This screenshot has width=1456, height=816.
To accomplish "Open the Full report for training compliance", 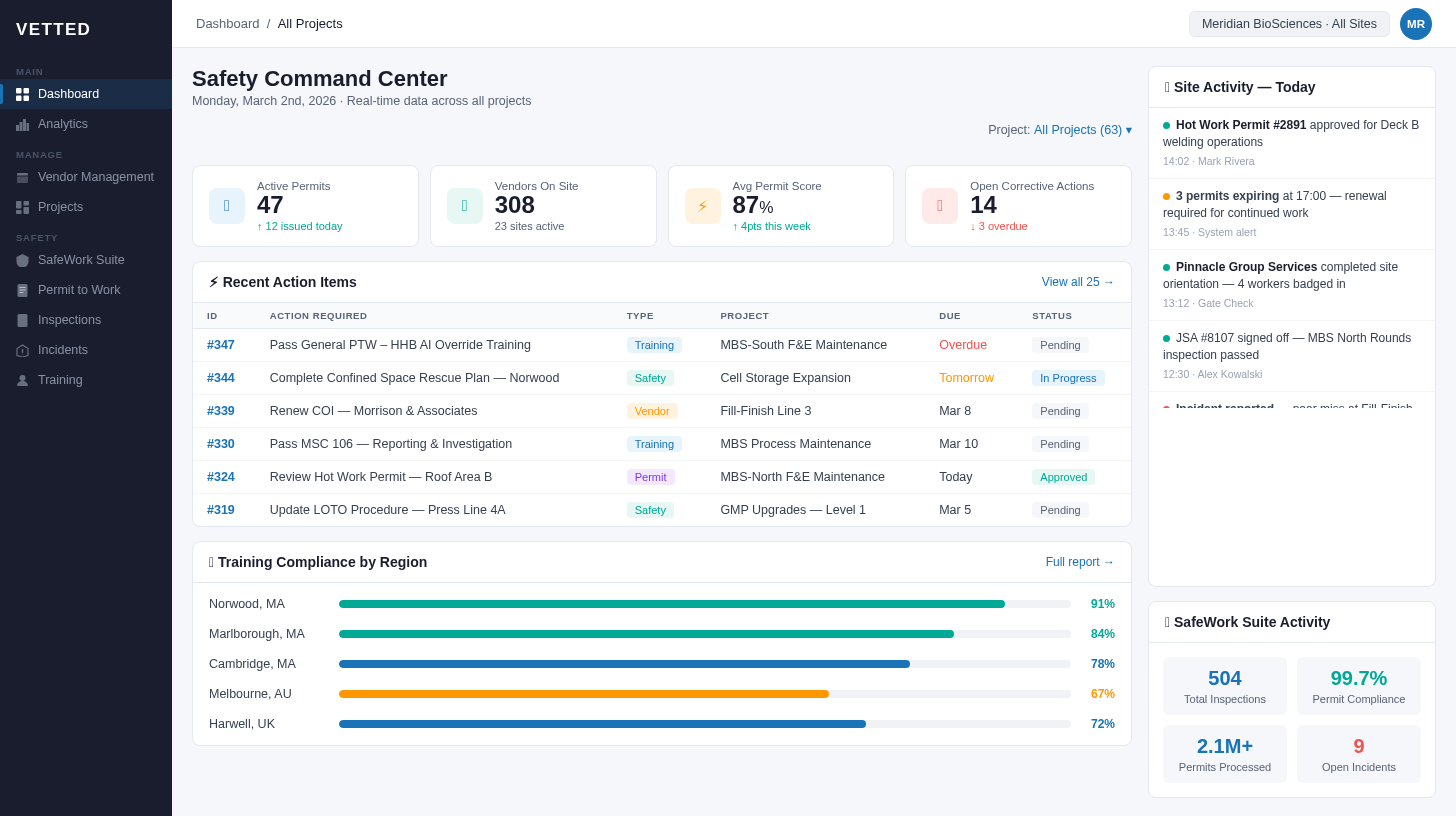I will click(1079, 562).
